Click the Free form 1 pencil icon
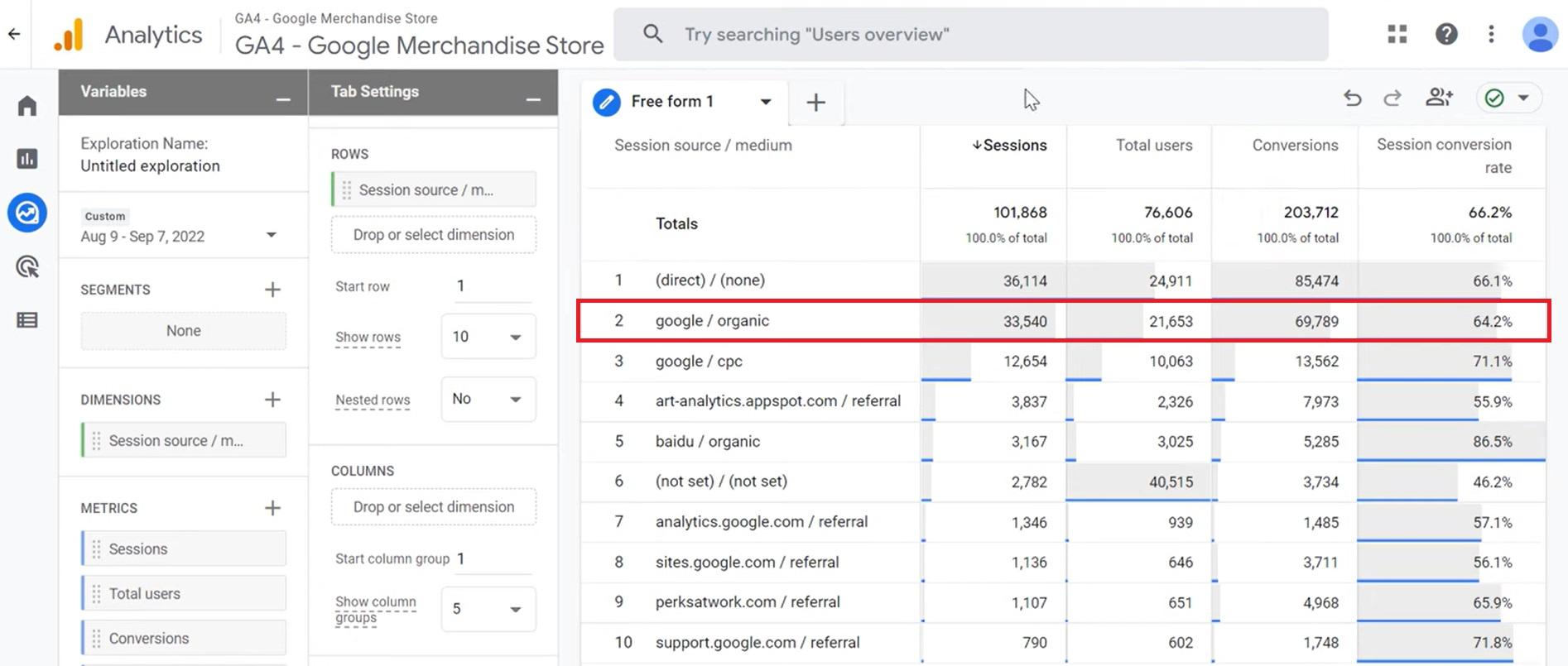 click(607, 102)
